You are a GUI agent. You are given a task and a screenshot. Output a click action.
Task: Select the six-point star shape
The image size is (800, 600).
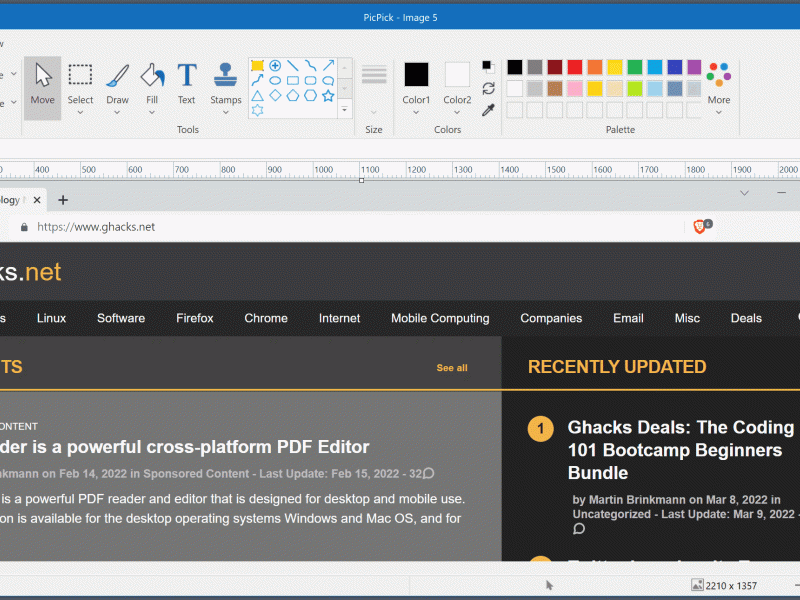[258, 110]
